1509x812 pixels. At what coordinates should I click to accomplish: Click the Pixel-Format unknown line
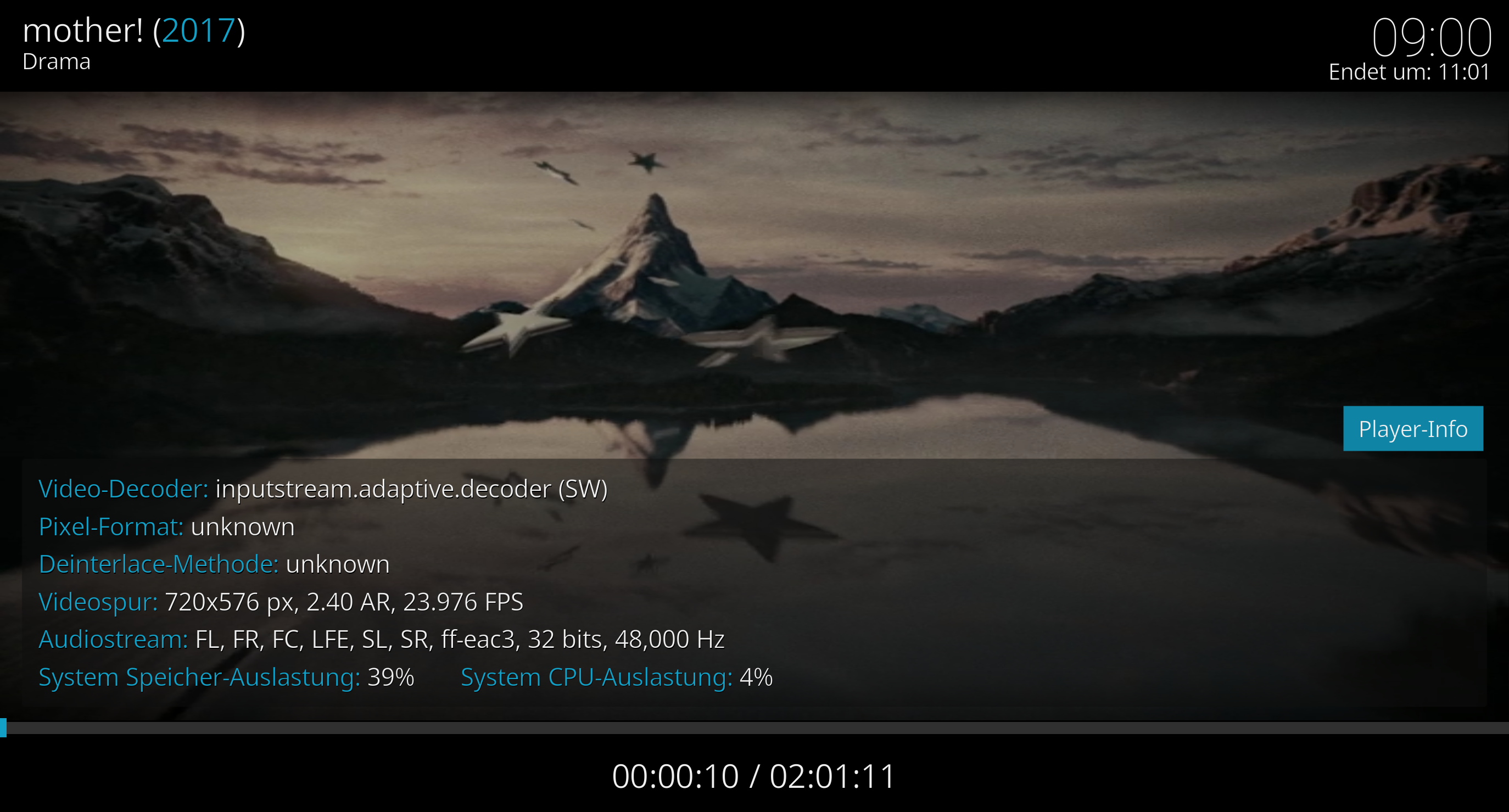pos(166,527)
